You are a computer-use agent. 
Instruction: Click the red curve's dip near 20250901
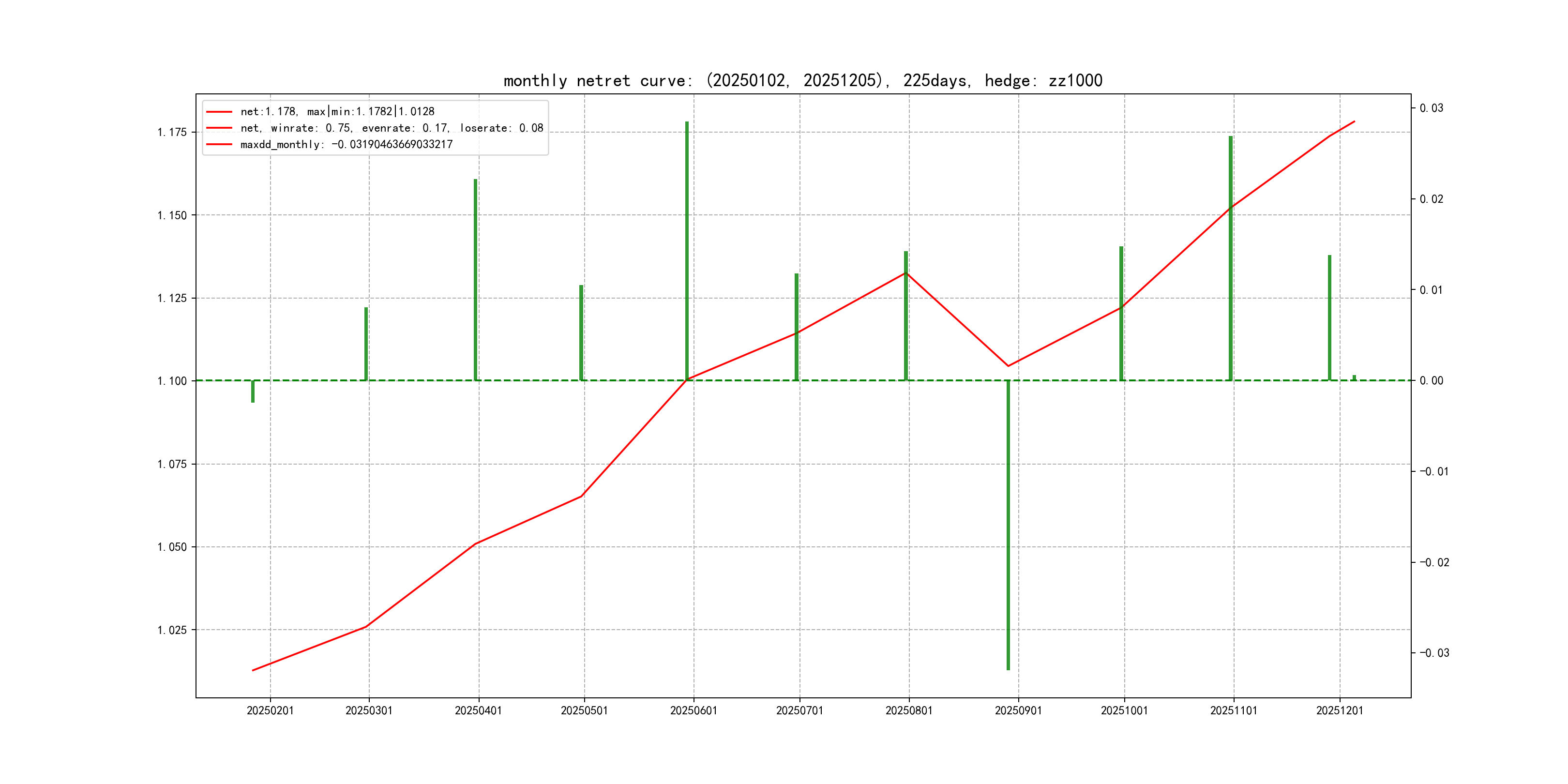(x=1008, y=366)
